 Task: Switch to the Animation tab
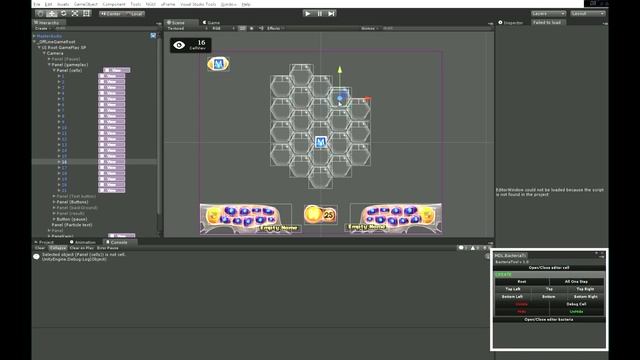pos(83,242)
